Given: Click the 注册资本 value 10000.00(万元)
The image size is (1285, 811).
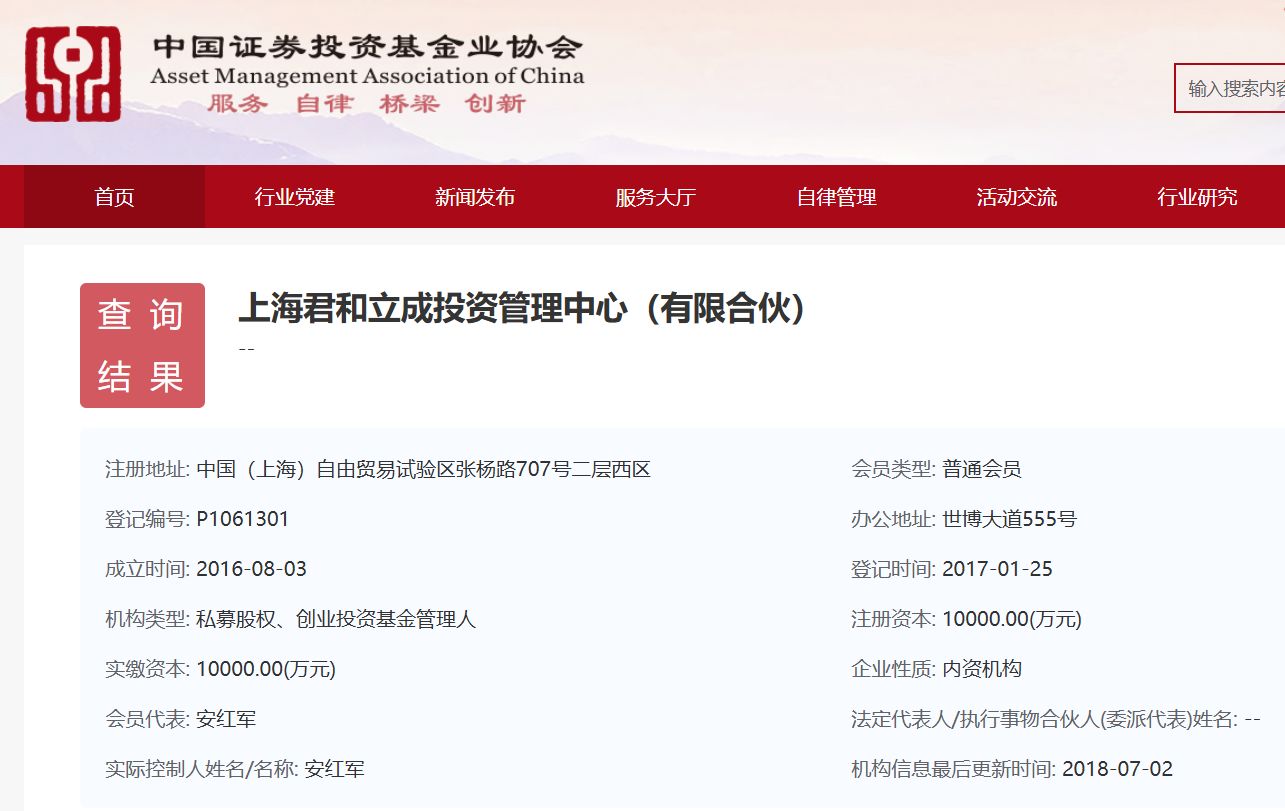Looking at the screenshot, I should pos(1012,619).
